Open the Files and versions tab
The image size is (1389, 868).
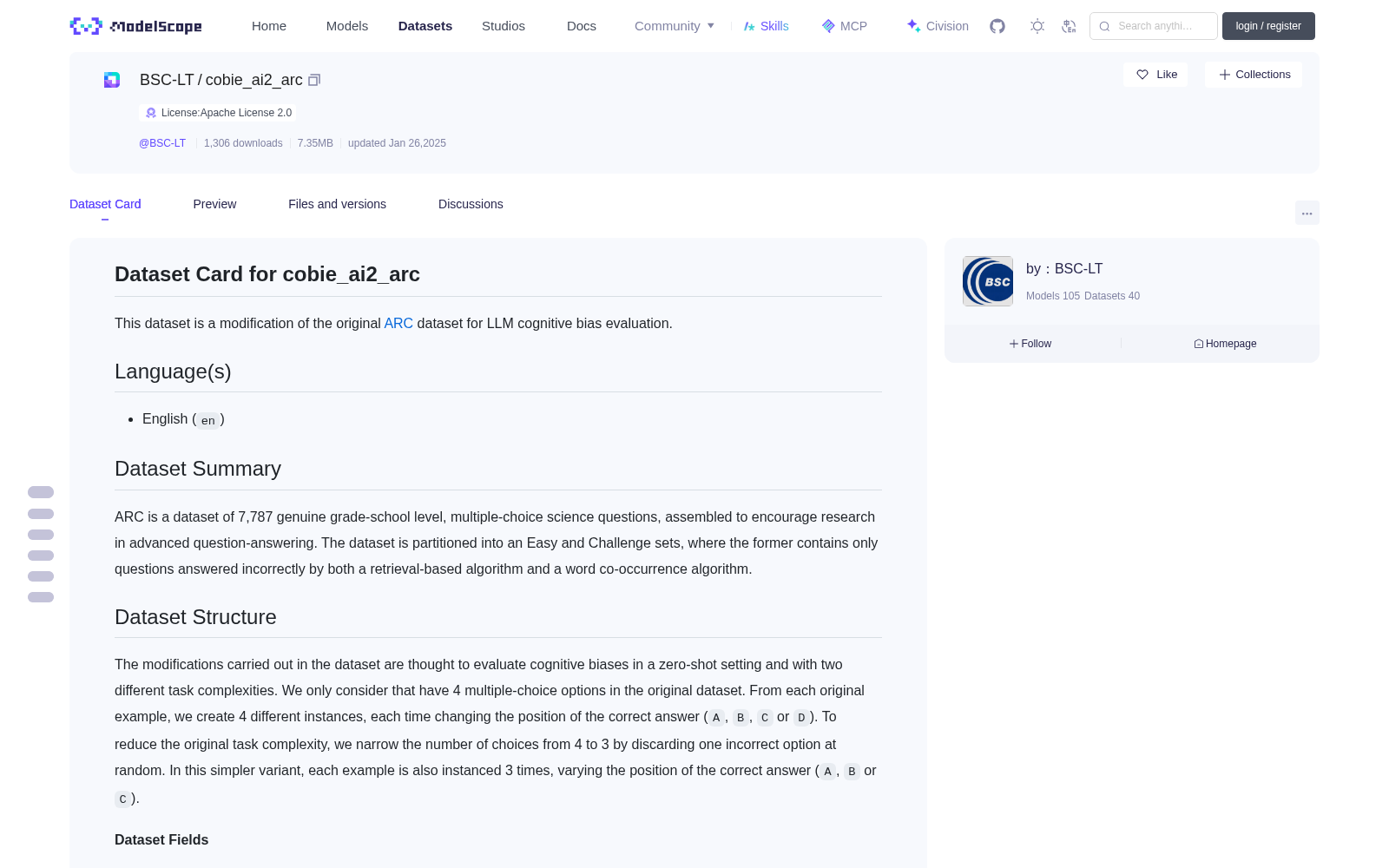(x=337, y=204)
